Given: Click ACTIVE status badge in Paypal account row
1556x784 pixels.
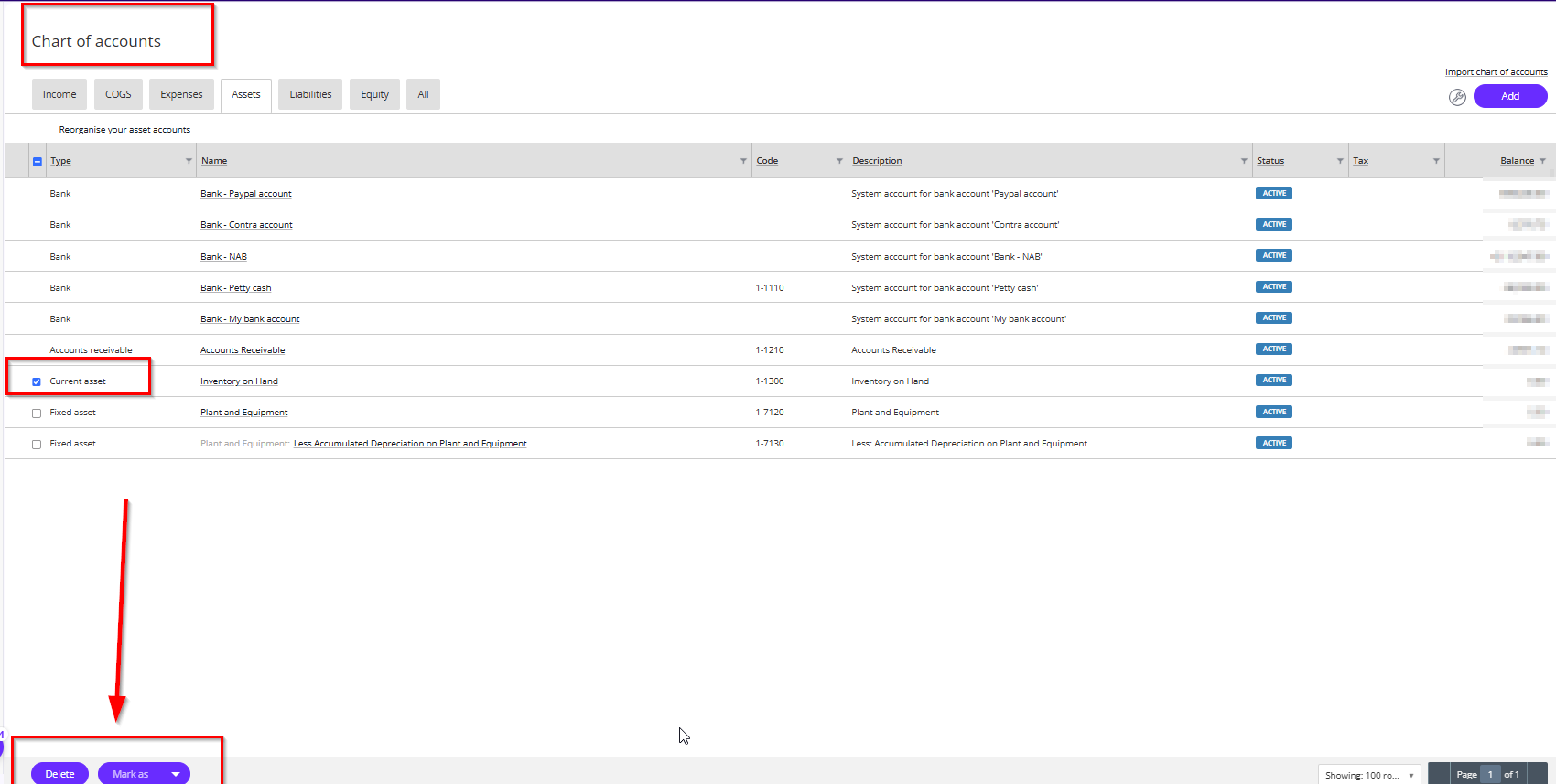Looking at the screenshot, I should (1274, 193).
